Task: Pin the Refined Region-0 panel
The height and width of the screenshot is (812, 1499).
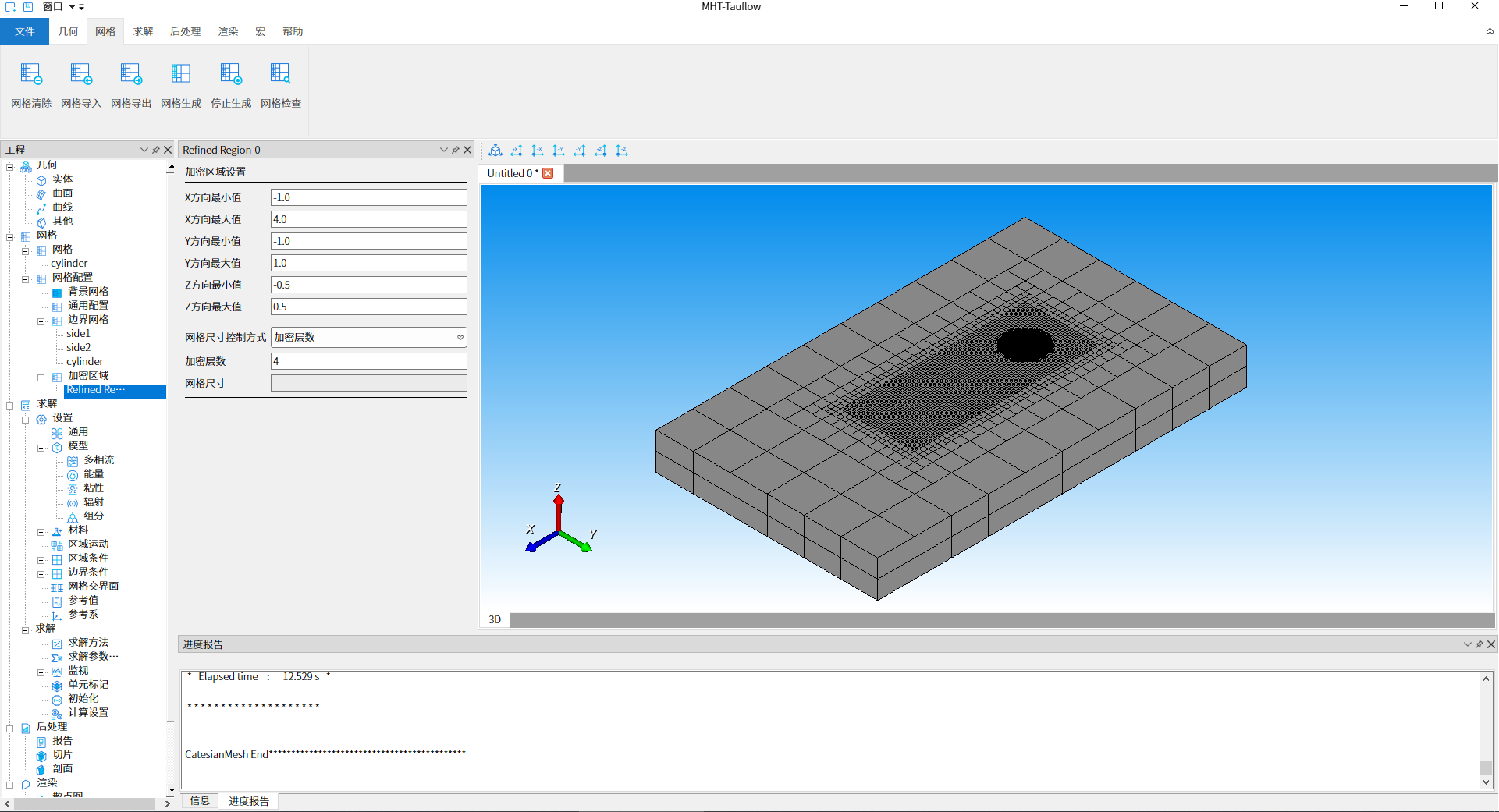Action: pyautogui.click(x=456, y=150)
